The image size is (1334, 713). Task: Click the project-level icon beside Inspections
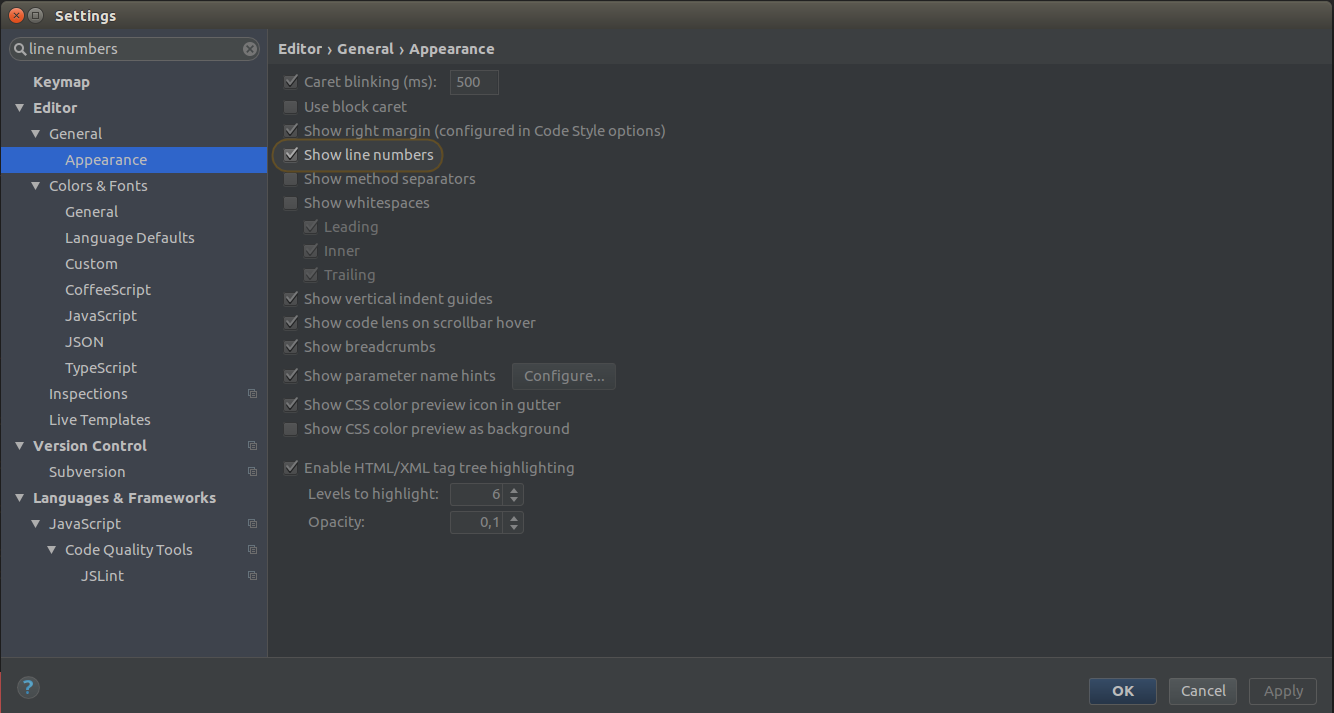[252, 394]
